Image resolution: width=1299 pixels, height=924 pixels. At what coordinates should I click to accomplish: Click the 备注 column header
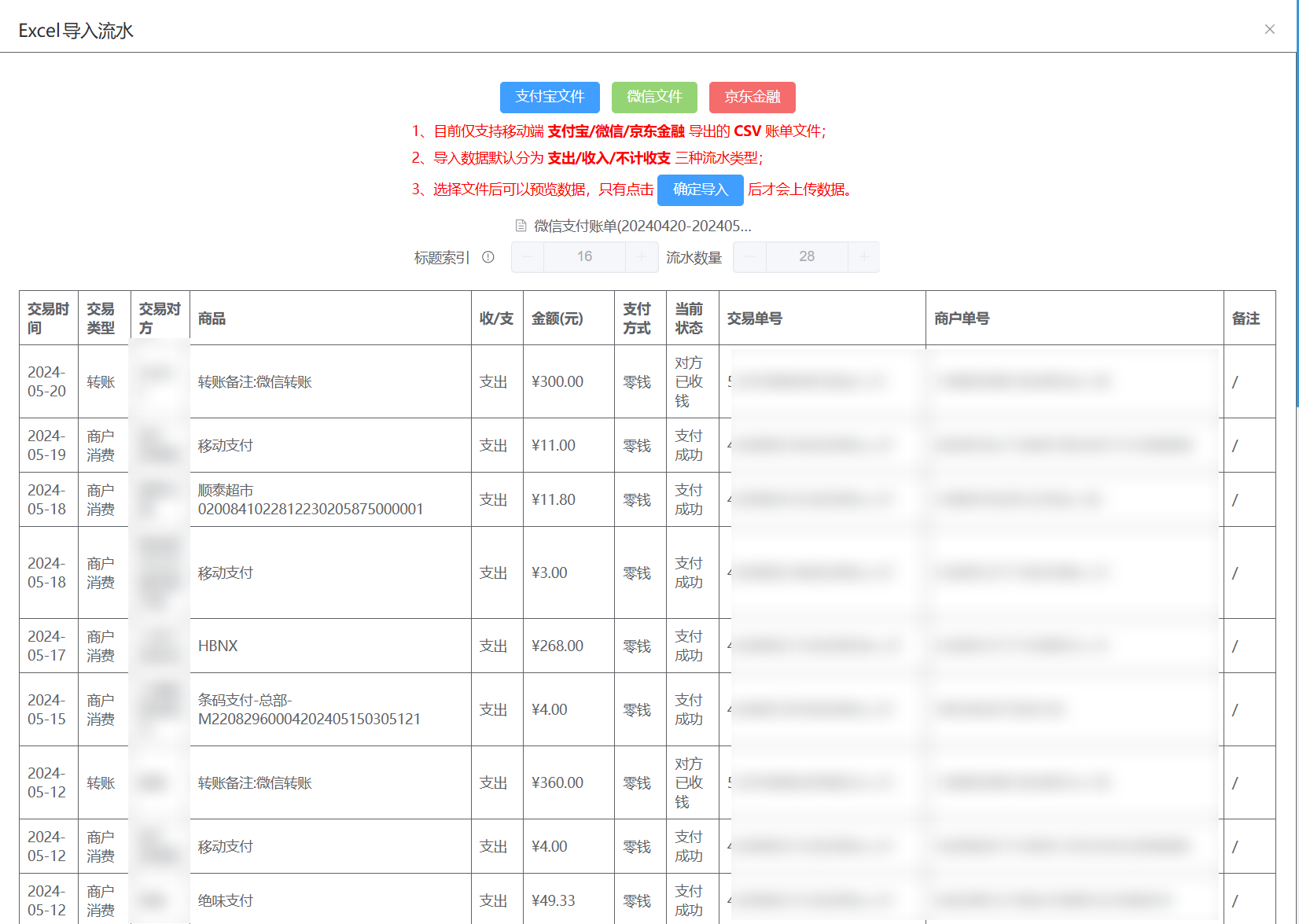click(1249, 318)
